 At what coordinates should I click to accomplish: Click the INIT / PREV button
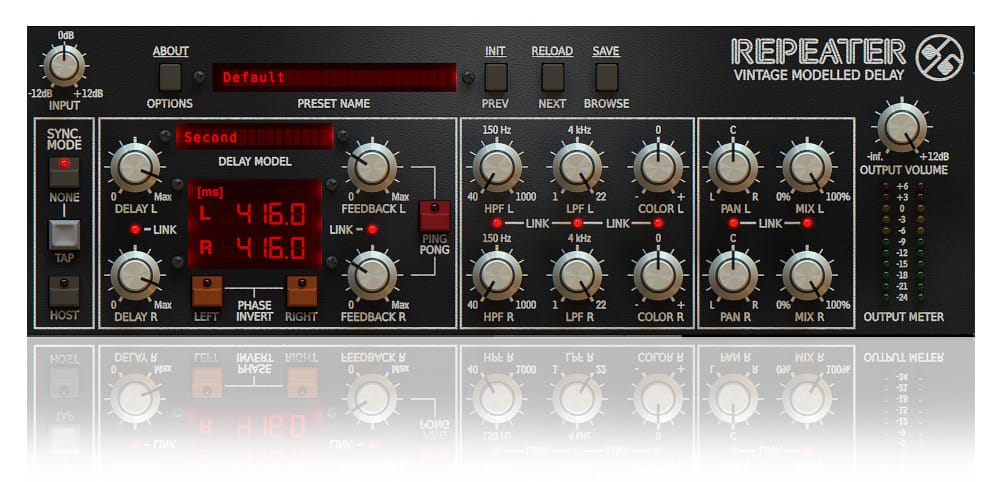[x=496, y=77]
